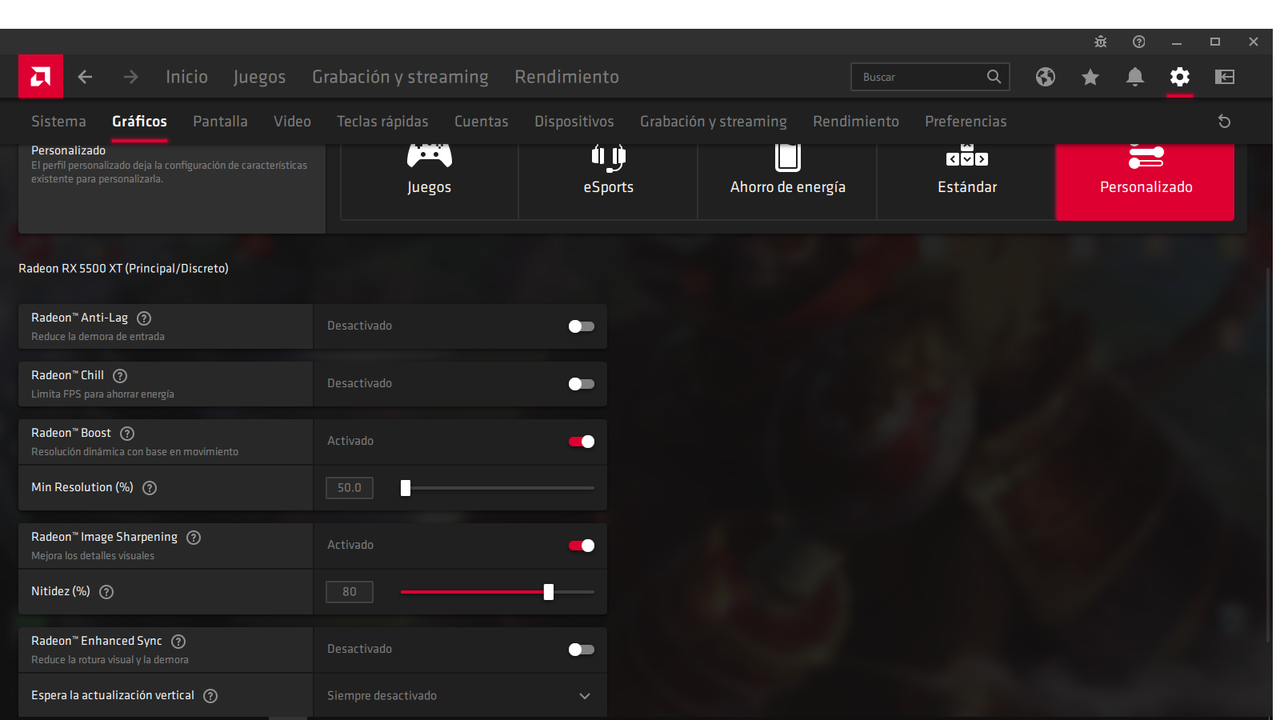Show help for Radeon Enhanced Sync
Screen dimensions: 1280x720
click(179, 642)
